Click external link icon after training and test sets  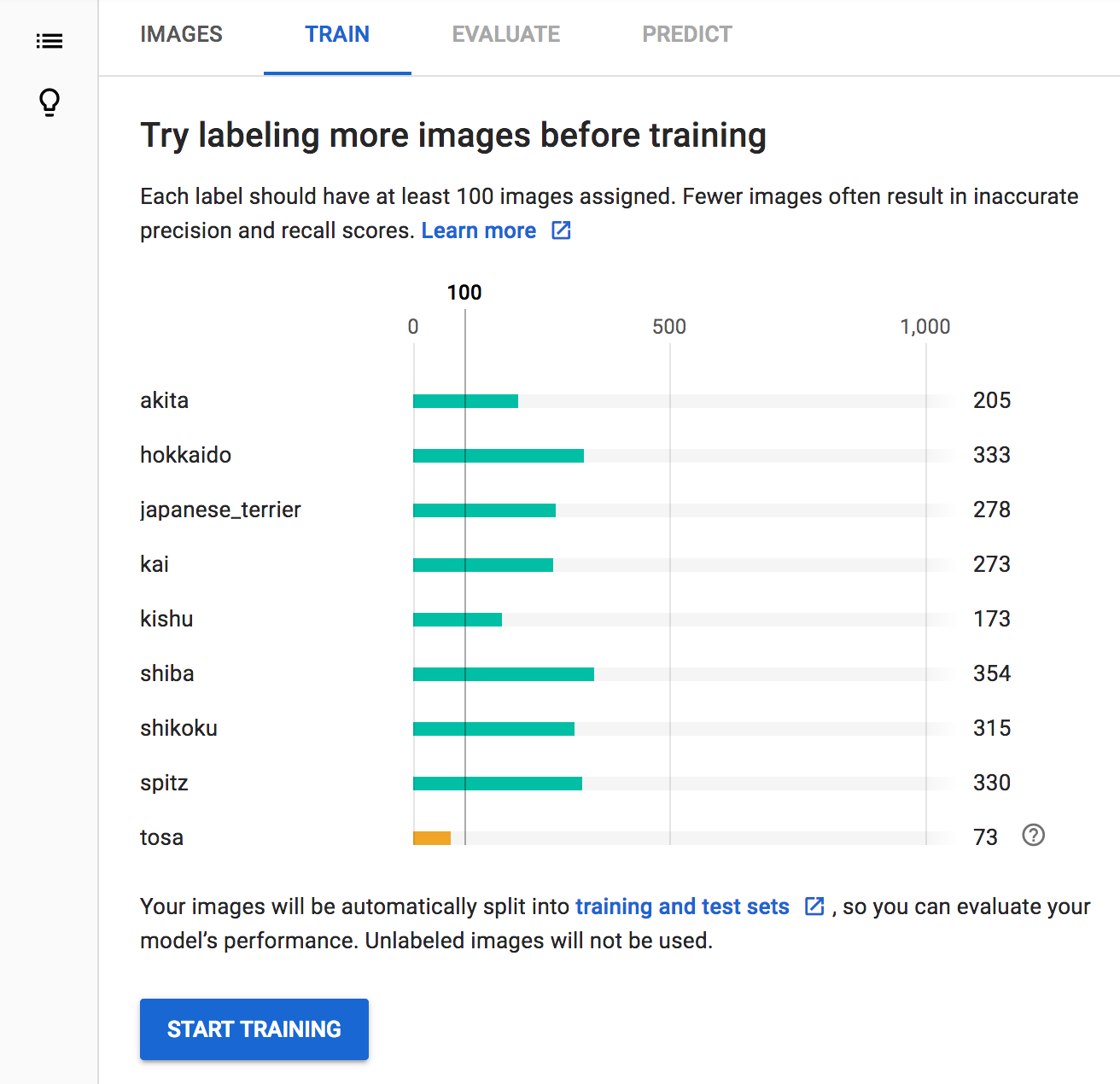(814, 906)
